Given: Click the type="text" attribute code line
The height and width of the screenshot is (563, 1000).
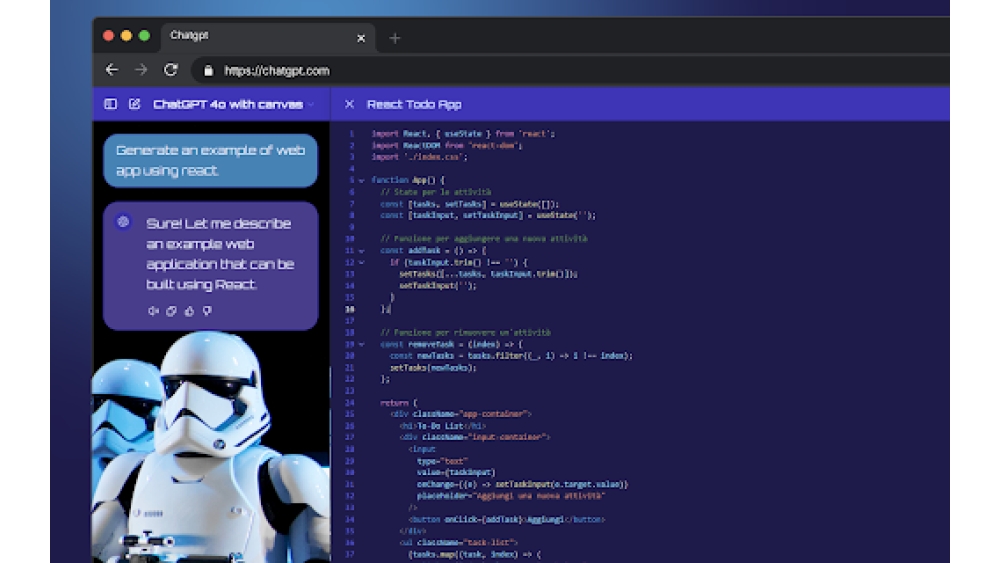Looking at the screenshot, I should (x=443, y=461).
